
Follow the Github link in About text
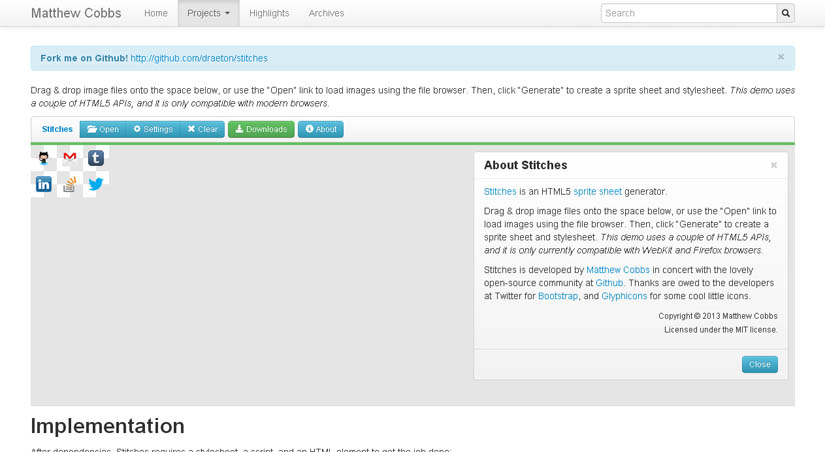(x=609, y=283)
